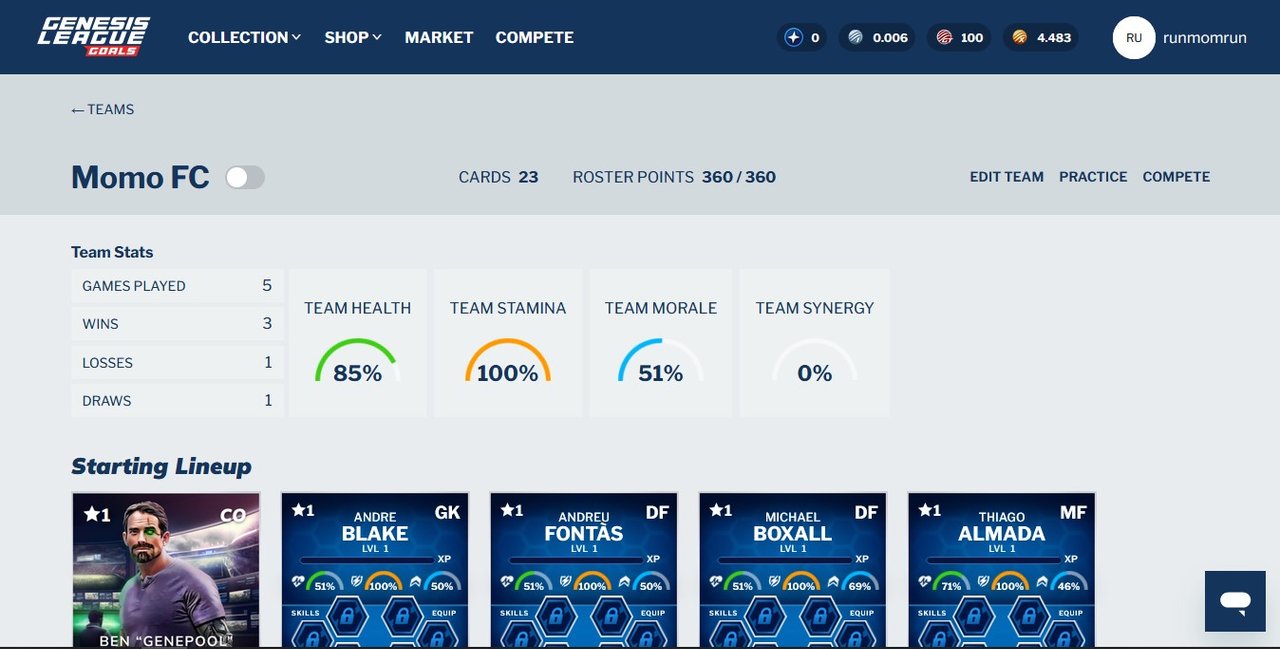
Task: Click the ALMADA player name
Action: (x=1002, y=533)
